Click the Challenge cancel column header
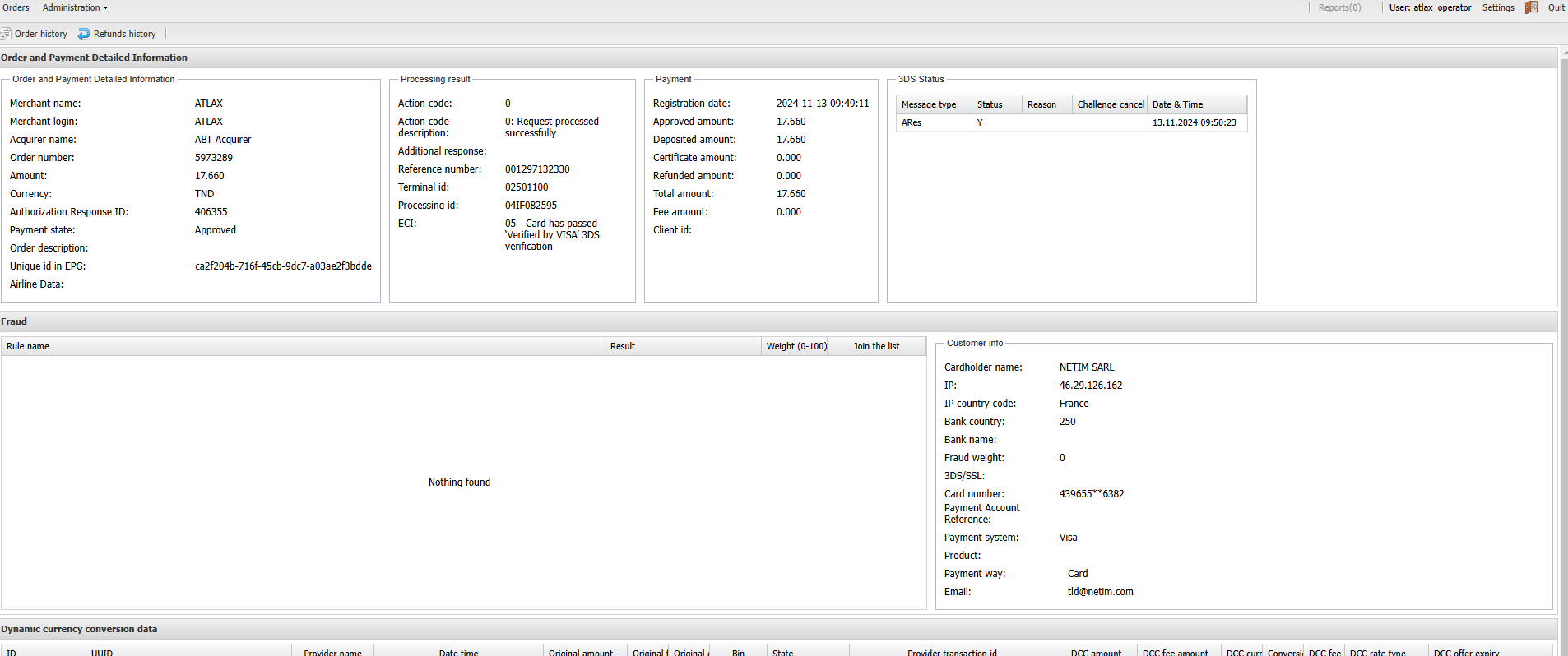The image size is (1568, 656). (1110, 104)
